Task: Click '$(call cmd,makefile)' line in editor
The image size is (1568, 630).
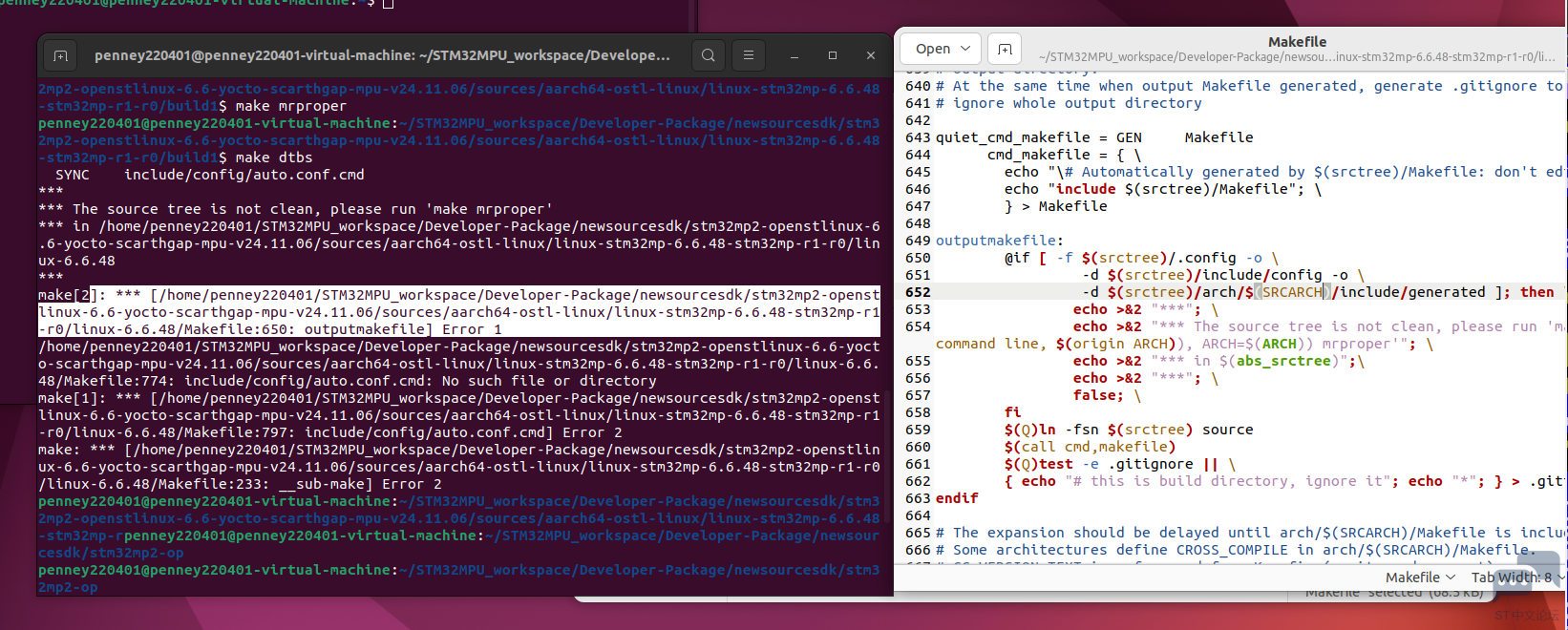Action: (x=1090, y=447)
